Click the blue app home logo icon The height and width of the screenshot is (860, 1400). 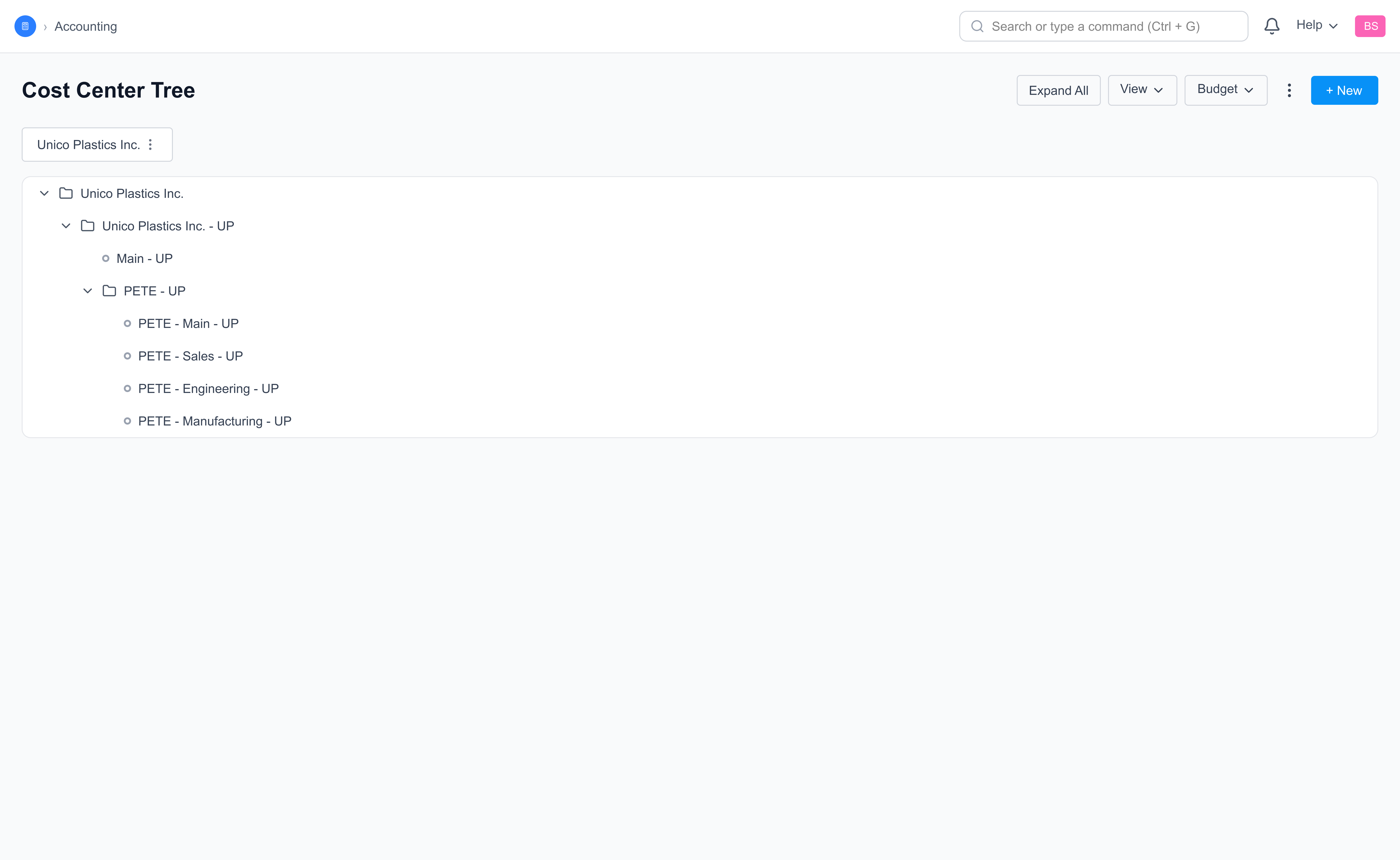(x=25, y=26)
